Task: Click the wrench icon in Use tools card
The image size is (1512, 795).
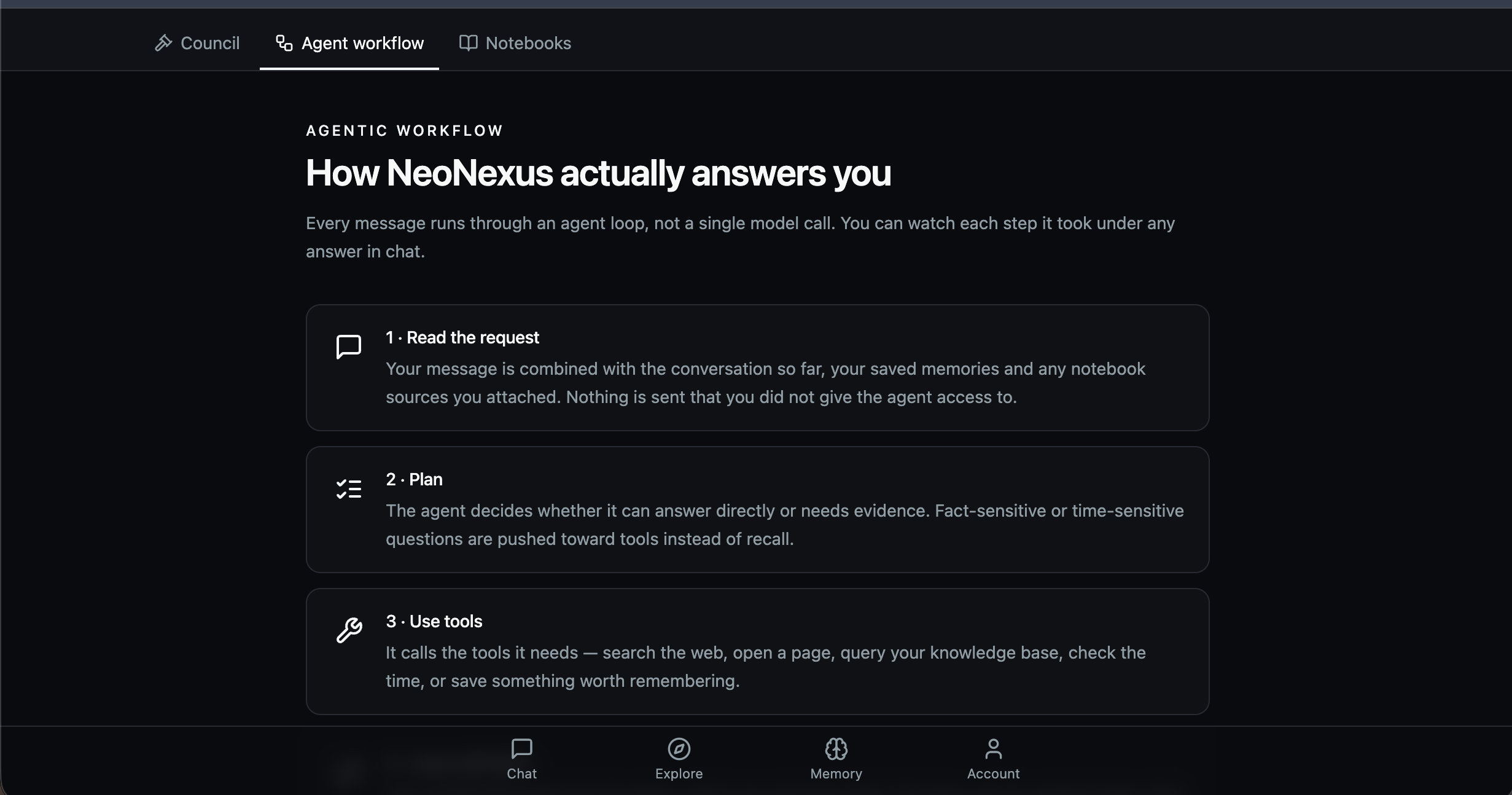Action: [x=348, y=630]
